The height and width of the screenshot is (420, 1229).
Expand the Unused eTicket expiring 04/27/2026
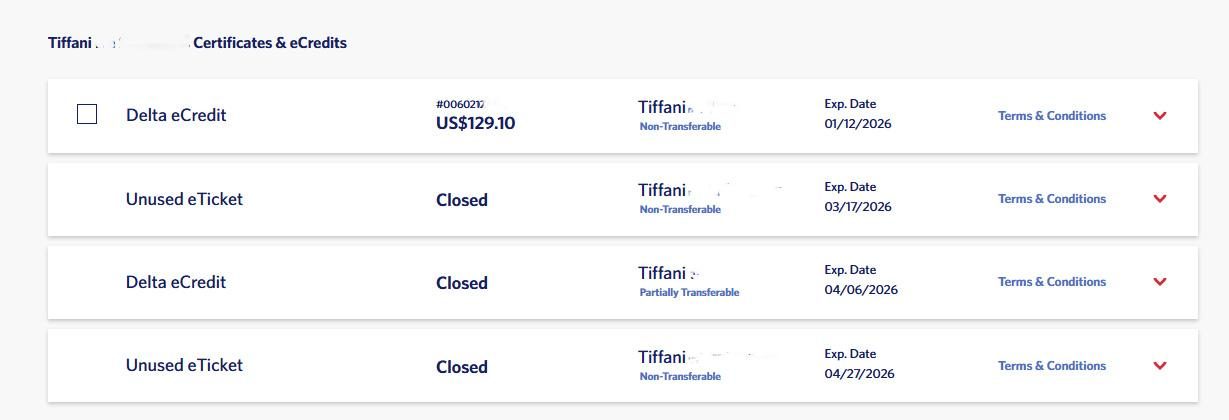pos(1160,366)
